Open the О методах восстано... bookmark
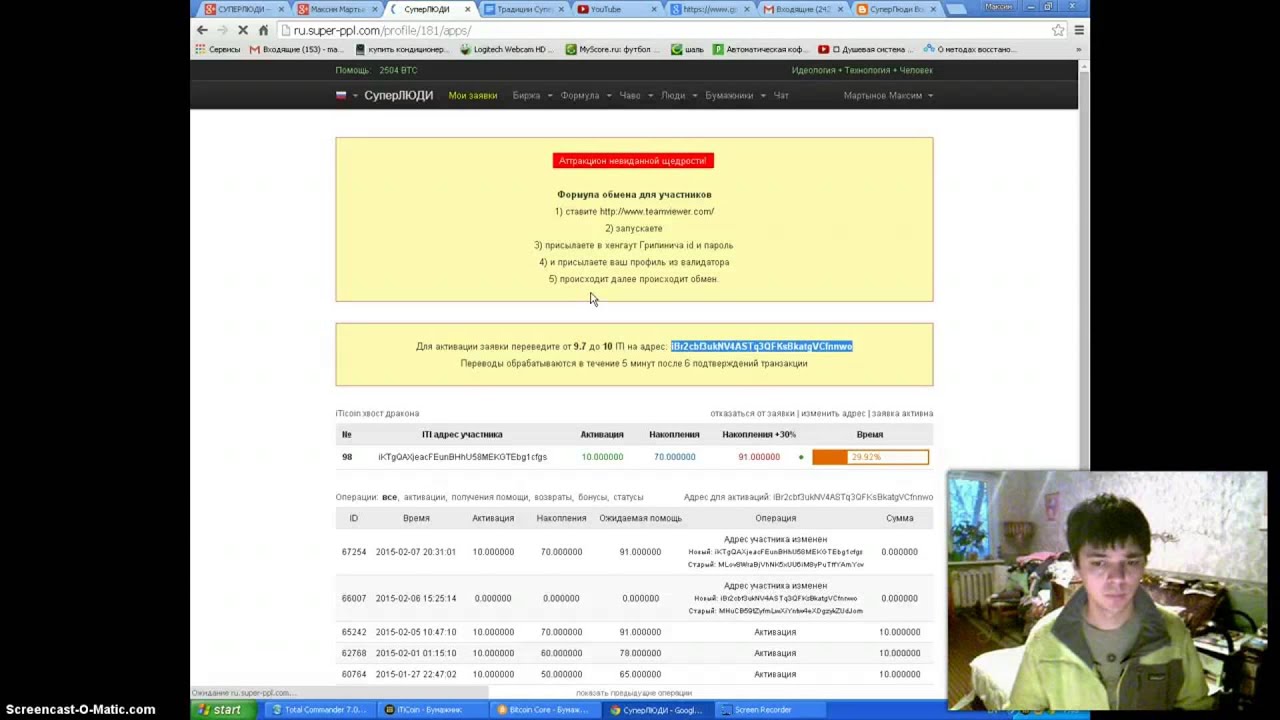The width and height of the screenshot is (1280, 720). click(x=970, y=49)
